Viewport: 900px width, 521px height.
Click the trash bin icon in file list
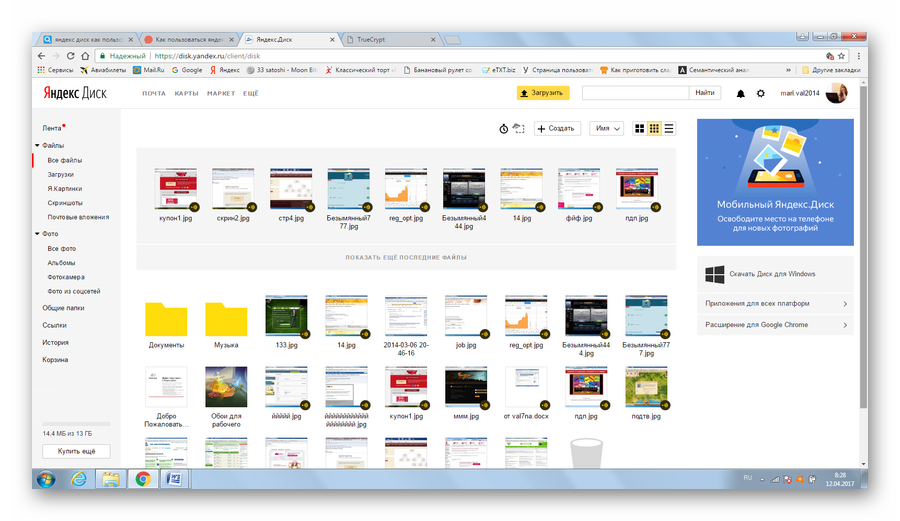[x=587, y=452]
